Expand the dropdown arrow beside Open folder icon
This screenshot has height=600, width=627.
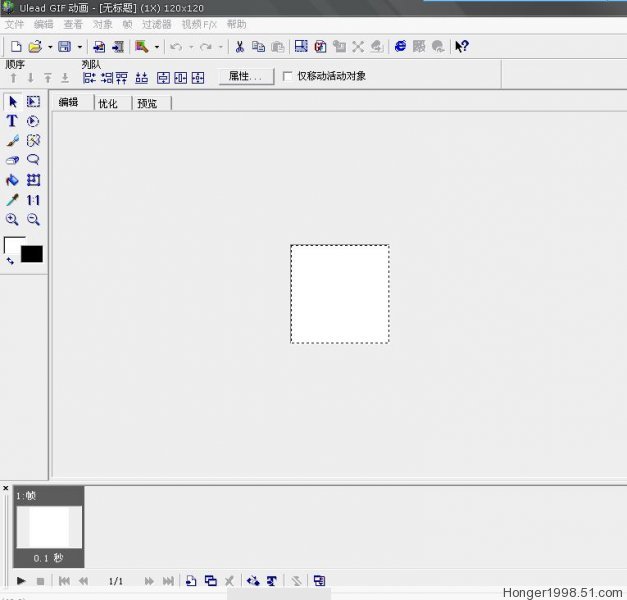click(49, 46)
